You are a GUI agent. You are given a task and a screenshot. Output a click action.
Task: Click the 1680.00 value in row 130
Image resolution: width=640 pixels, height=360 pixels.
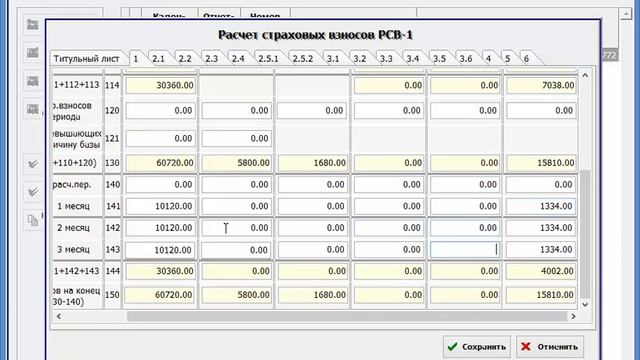click(313, 163)
